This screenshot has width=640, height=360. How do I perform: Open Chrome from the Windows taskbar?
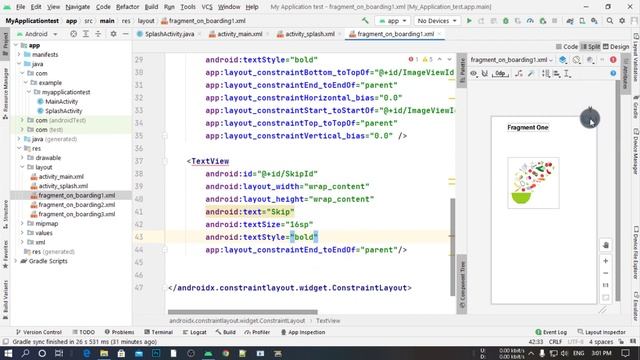[x=226, y=353]
